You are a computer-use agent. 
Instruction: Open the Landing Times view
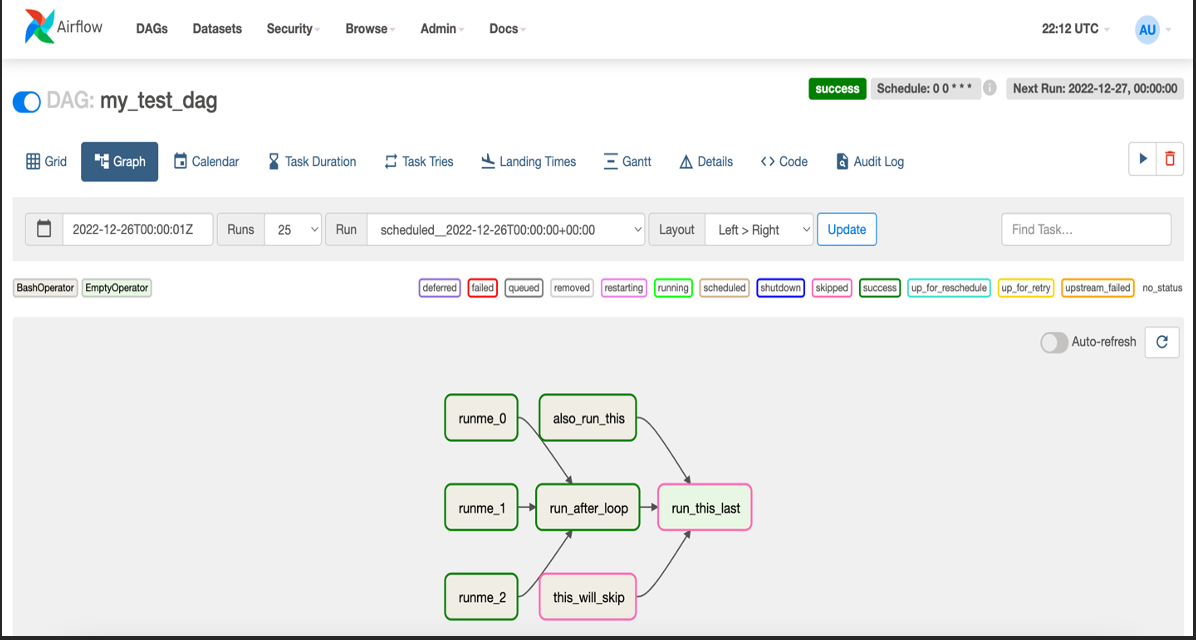[528, 161]
